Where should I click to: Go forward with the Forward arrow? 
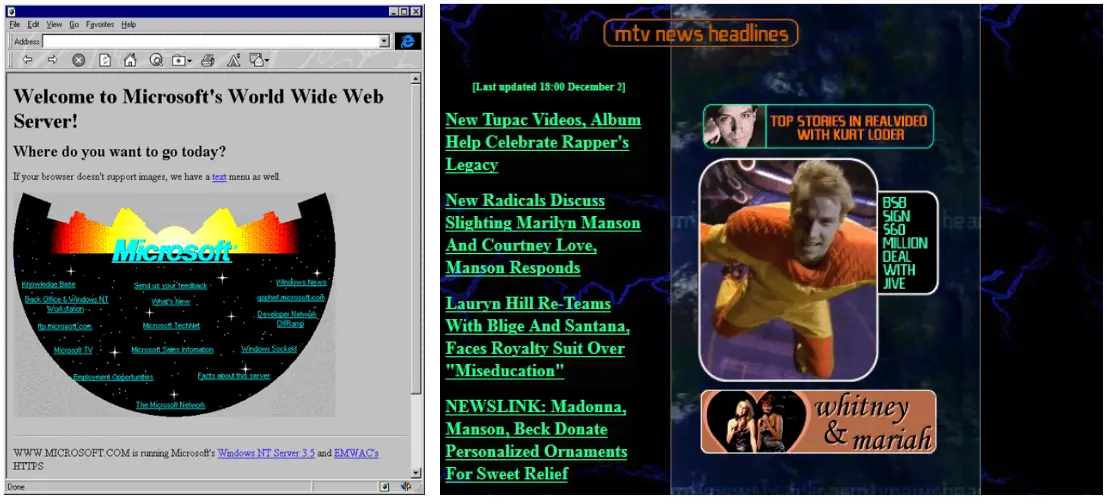pyautogui.click(x=52, y=60)
